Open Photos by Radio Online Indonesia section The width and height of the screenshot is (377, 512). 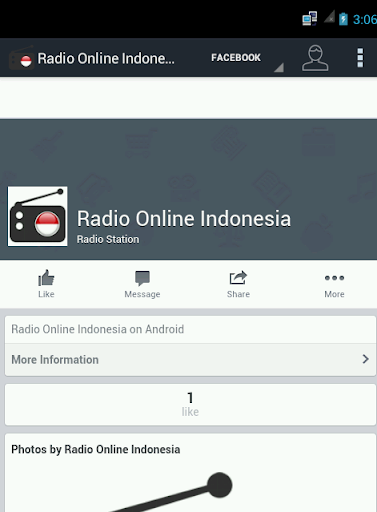click(x=96, y=449)
